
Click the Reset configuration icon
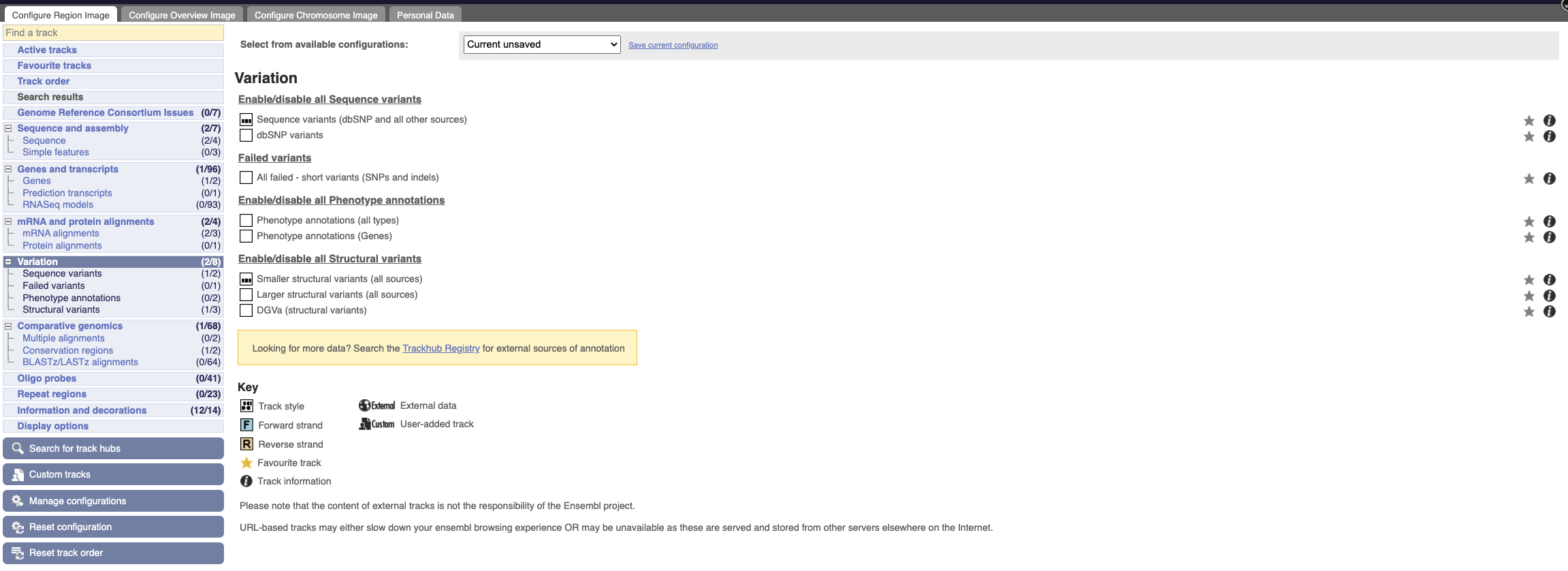[x=18, y=527]
